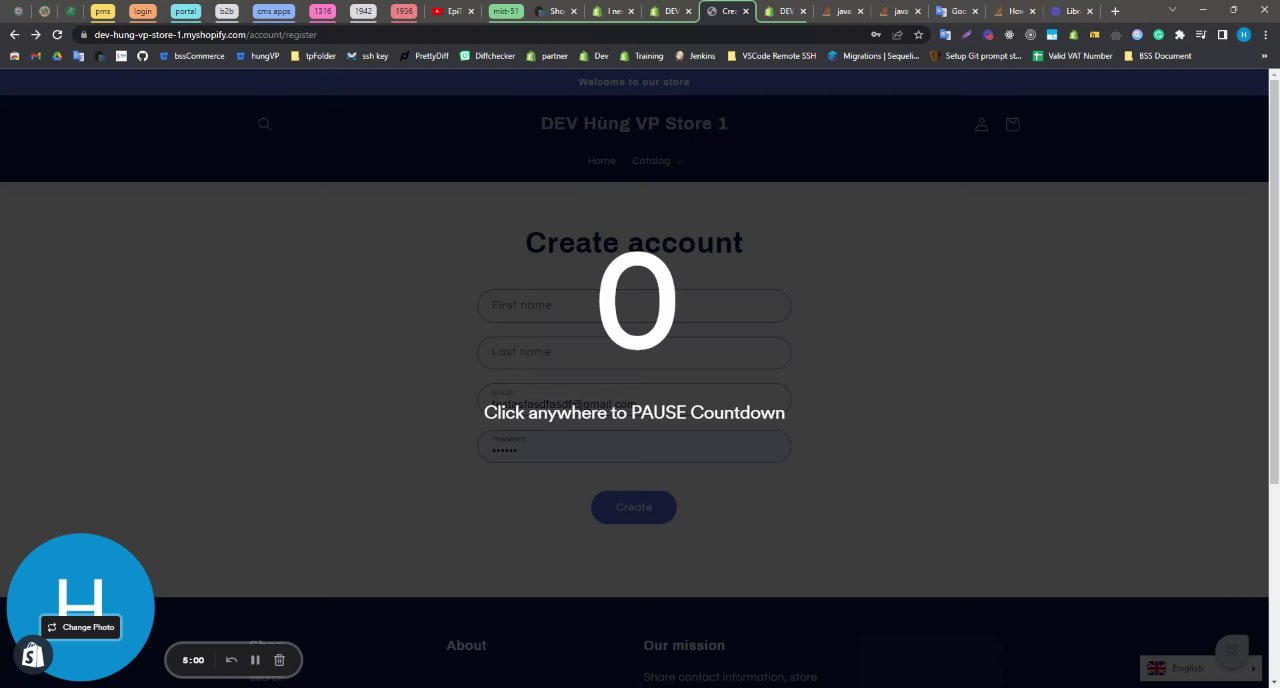Viewport: 1280px width, 688px height.
Task: Open the Shopify bag icon bubble
Action: click(33, 655)
